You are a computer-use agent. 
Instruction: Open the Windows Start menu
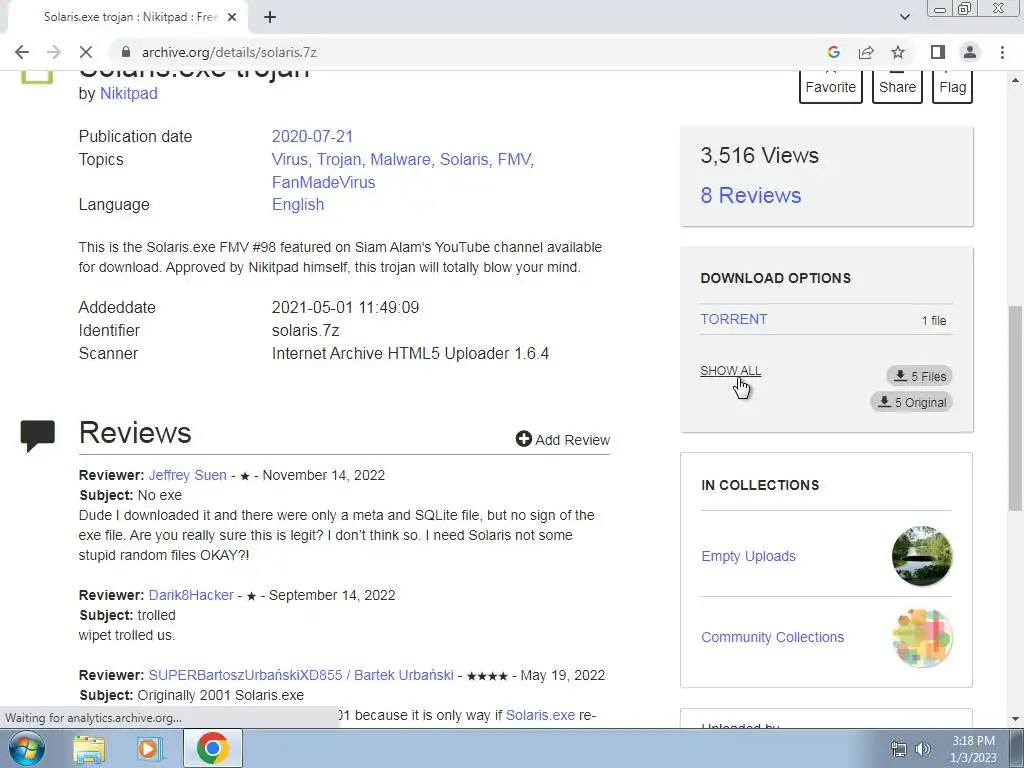tap(26, 748)
